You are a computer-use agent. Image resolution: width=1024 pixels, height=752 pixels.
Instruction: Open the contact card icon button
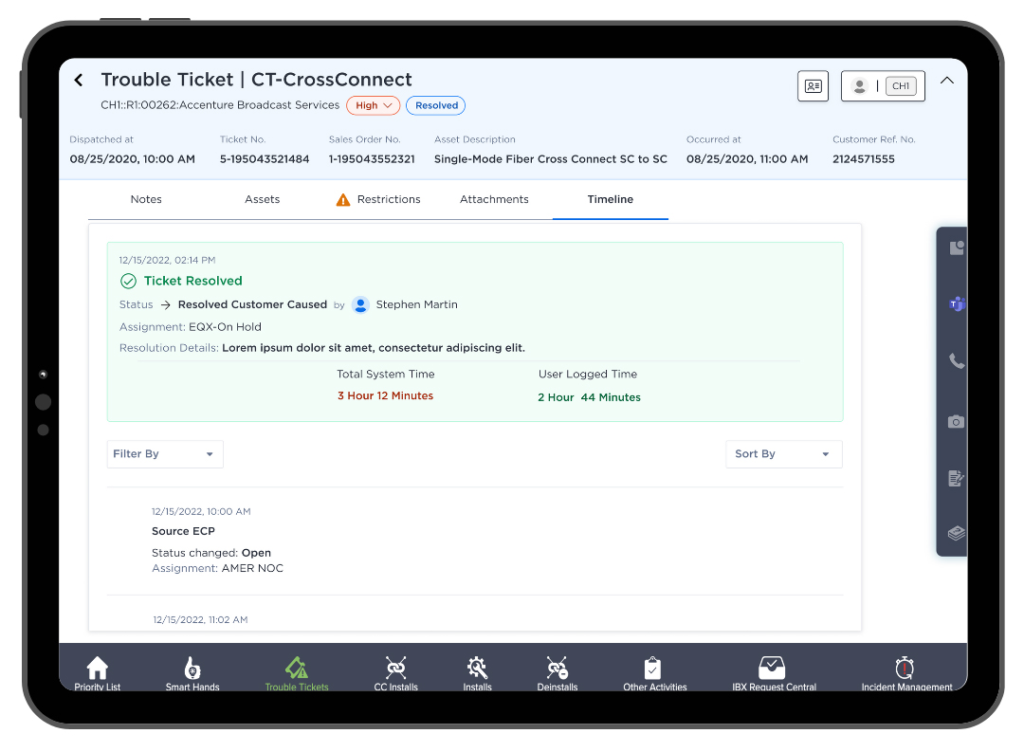(812, 86)
